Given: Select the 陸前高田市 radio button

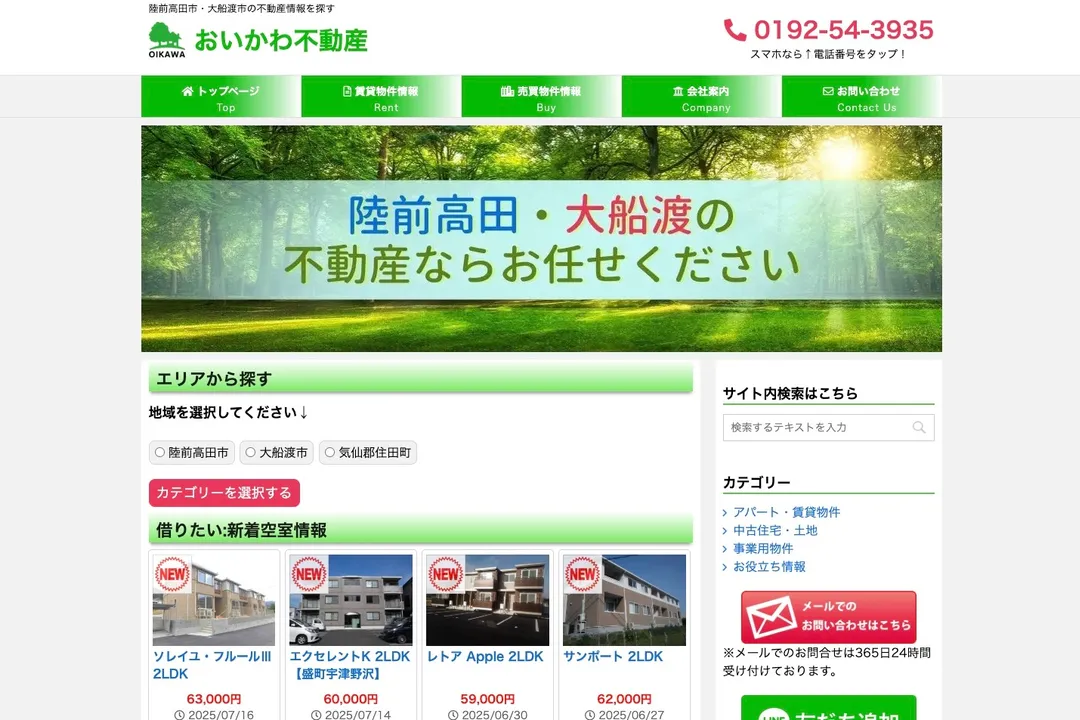Looking at the screenshot, I should [159, 453].
